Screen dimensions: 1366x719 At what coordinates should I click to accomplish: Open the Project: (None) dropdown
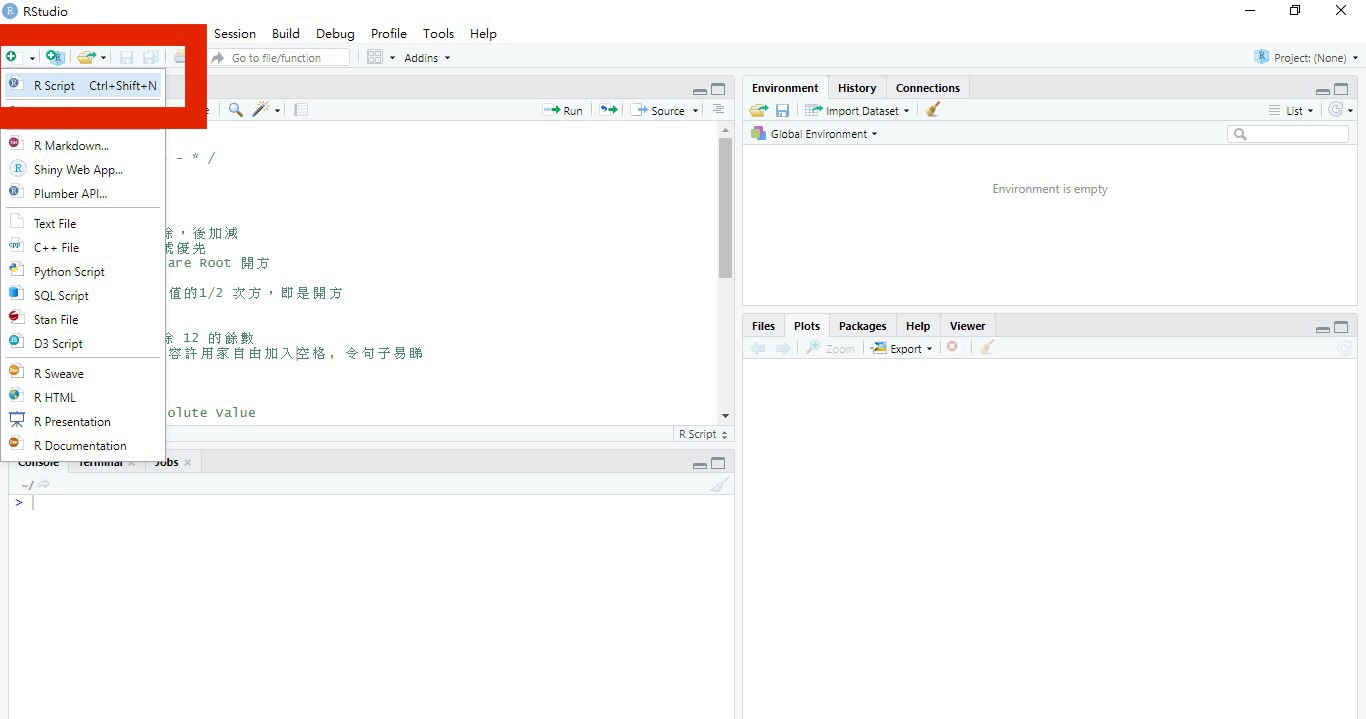[x=1307, y=57]
